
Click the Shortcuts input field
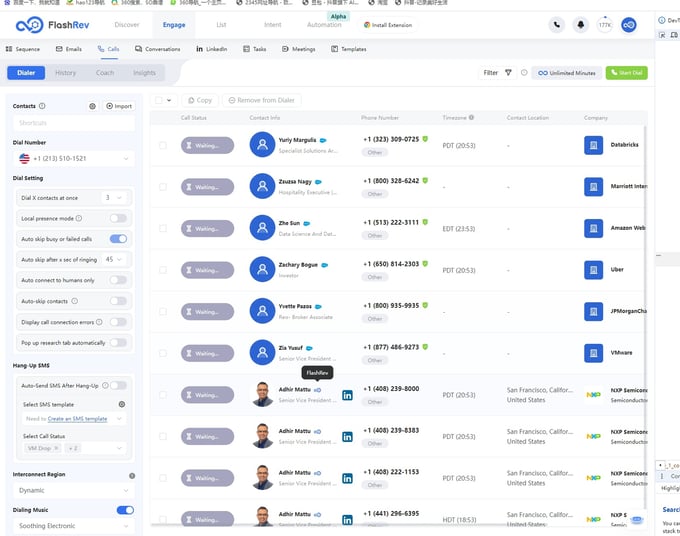coord(74,123)
